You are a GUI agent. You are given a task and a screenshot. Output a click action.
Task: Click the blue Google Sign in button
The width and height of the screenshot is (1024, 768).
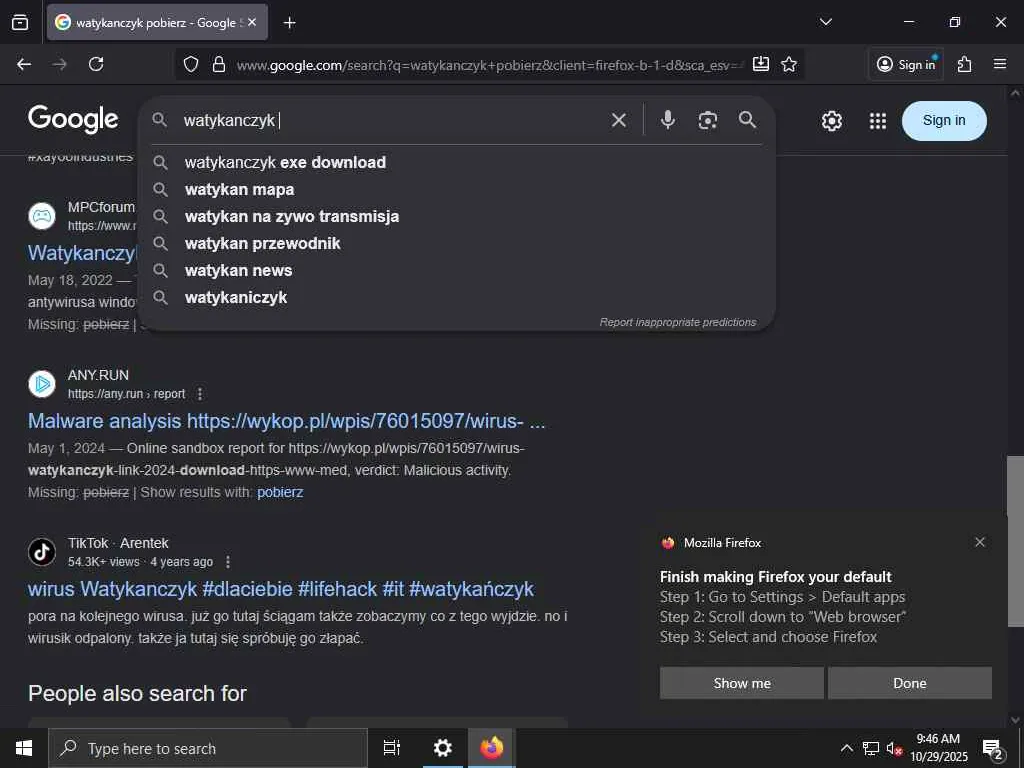coord(944,121)
